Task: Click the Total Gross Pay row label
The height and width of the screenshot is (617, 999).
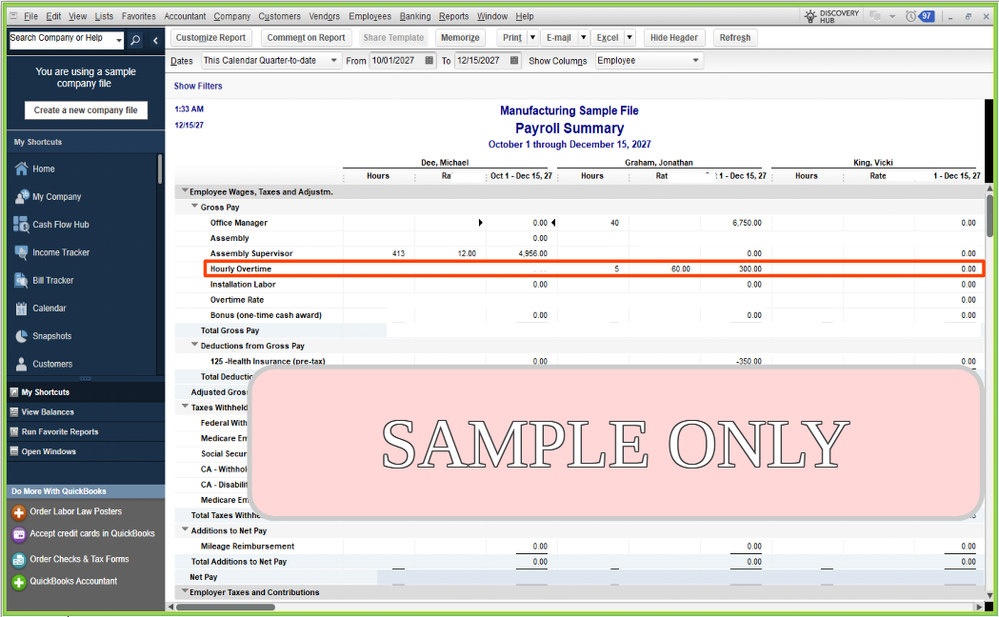Action: click(x=229, y=331)
